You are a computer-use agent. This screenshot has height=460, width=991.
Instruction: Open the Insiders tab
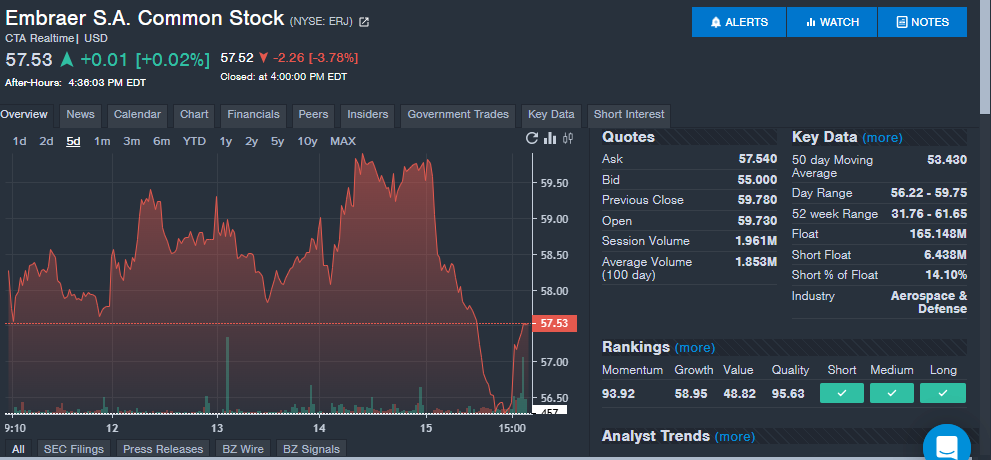coord(368,115)
